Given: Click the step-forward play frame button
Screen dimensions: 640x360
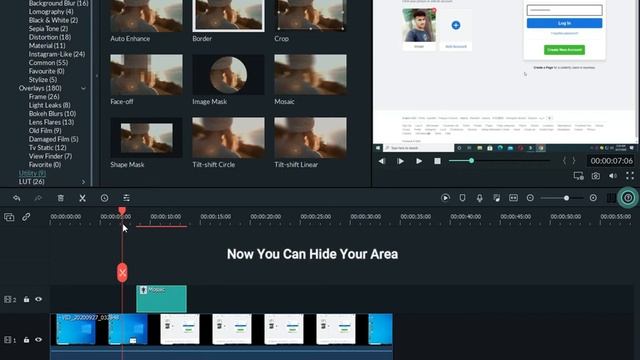Looking at the screenshot, I should pos(400,161).
